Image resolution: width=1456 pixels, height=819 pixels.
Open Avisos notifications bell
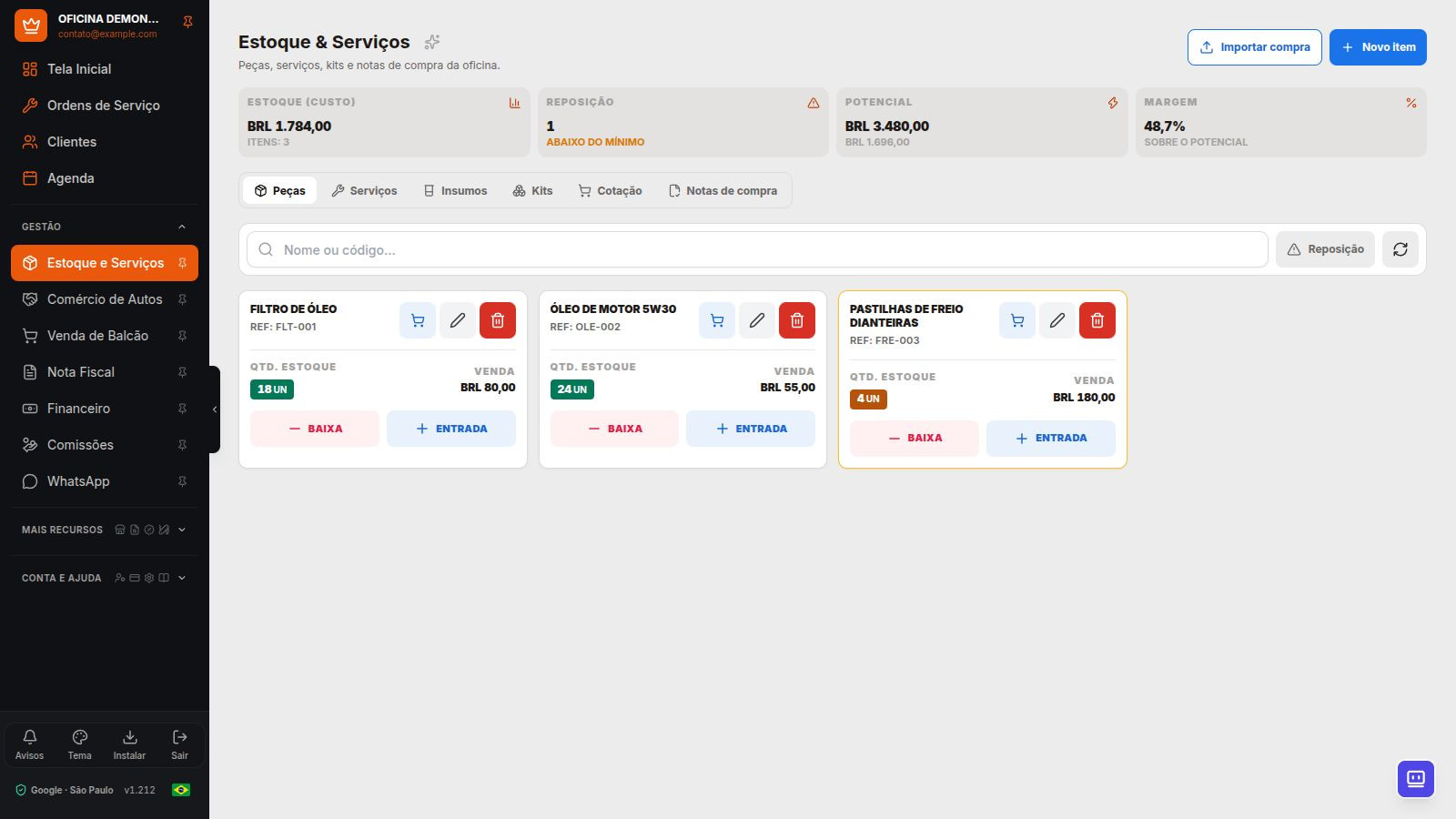coord(29,744)
